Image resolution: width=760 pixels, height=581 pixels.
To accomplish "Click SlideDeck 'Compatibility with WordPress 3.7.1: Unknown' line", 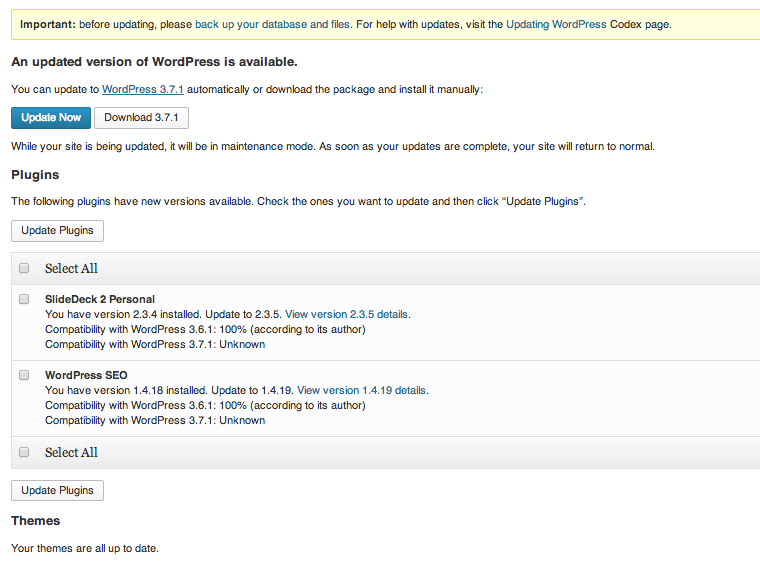I will pos(155,345).
